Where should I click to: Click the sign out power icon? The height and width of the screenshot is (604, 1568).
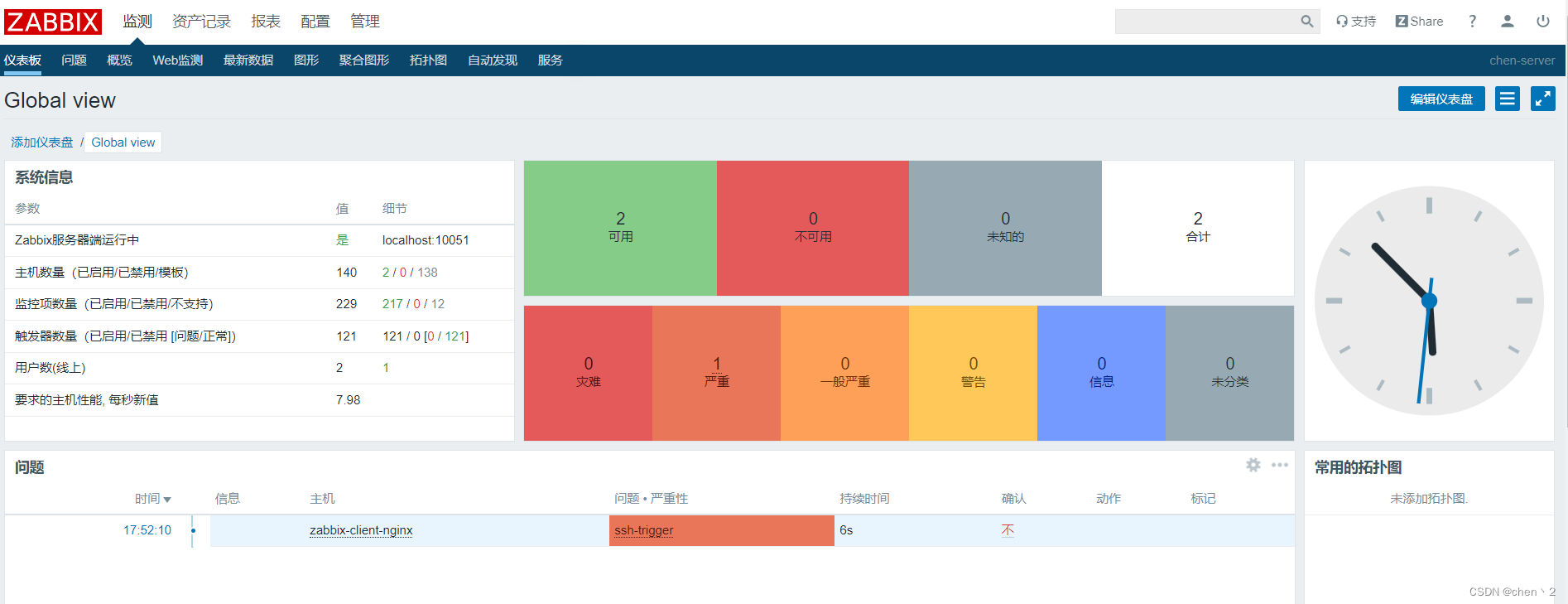(x=1543, y=22)
